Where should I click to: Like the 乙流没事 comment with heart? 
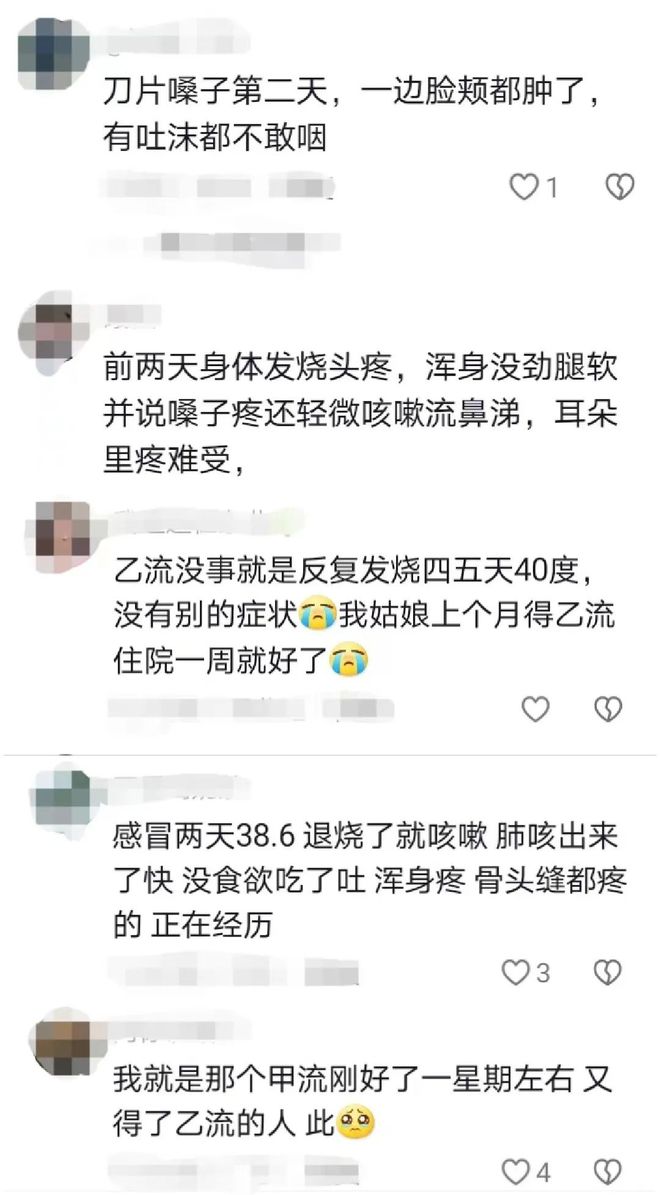point(535,709)
